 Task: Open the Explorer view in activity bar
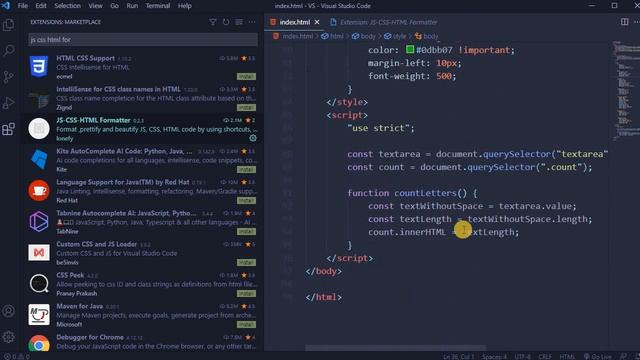click(9, 25)
